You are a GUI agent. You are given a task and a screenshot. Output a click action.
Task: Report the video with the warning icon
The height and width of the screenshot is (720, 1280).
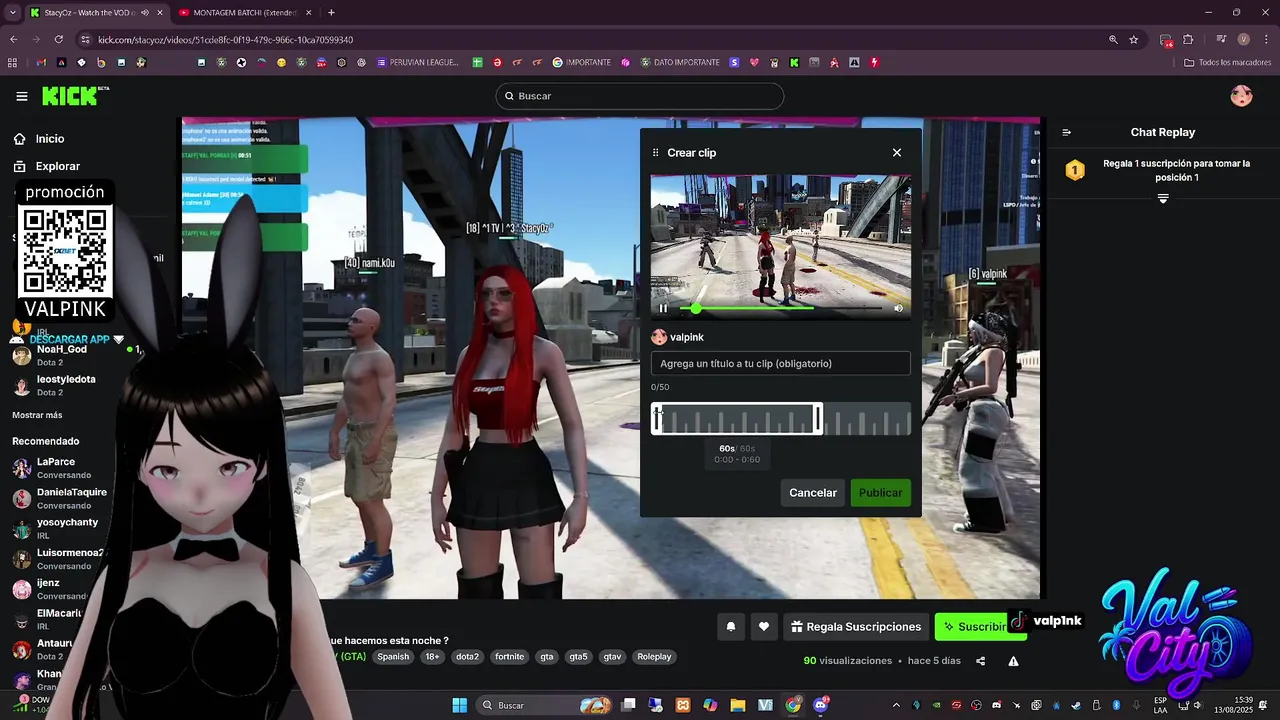point(1013,661)
